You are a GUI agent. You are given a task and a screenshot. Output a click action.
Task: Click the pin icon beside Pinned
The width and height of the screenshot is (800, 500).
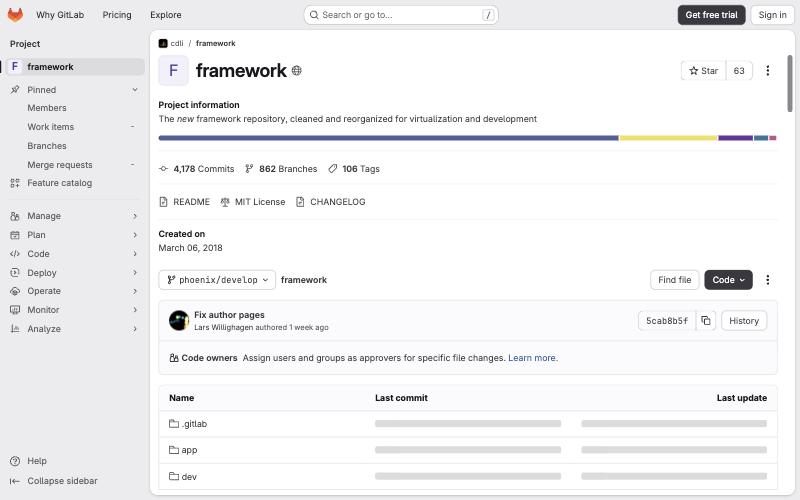tap(15, 90)
